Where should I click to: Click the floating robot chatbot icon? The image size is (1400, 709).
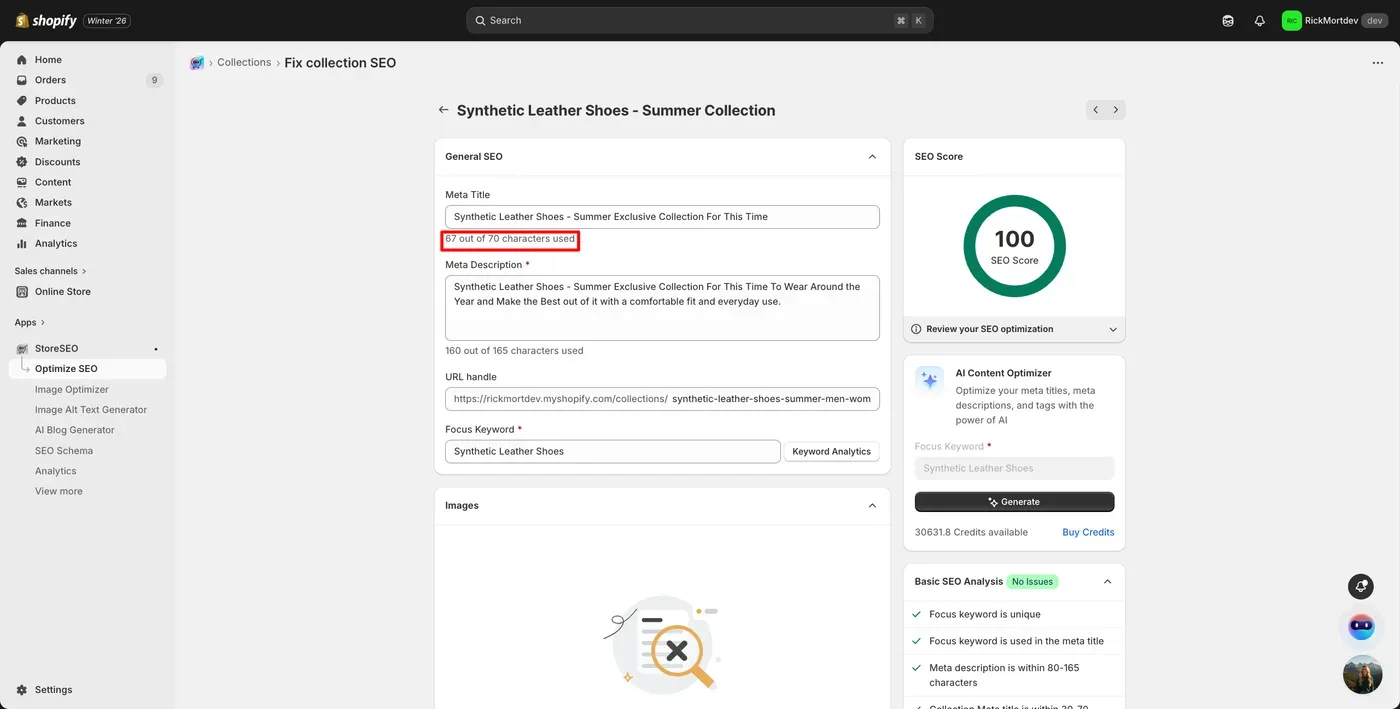click(x=1362, y=627)
